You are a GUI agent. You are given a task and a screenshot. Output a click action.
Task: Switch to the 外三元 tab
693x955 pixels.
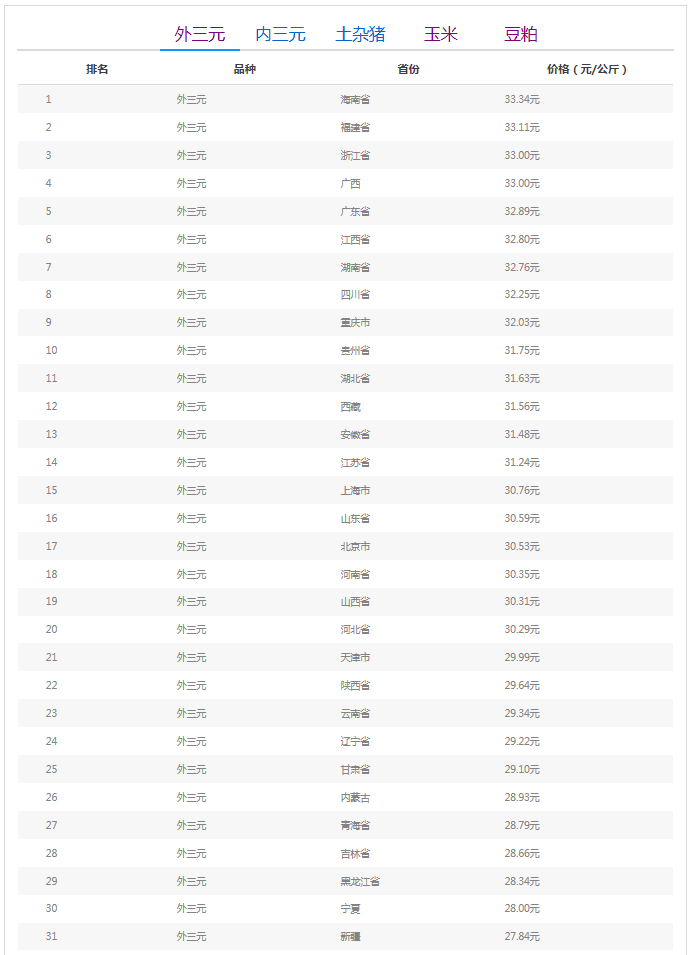(200, 34)
